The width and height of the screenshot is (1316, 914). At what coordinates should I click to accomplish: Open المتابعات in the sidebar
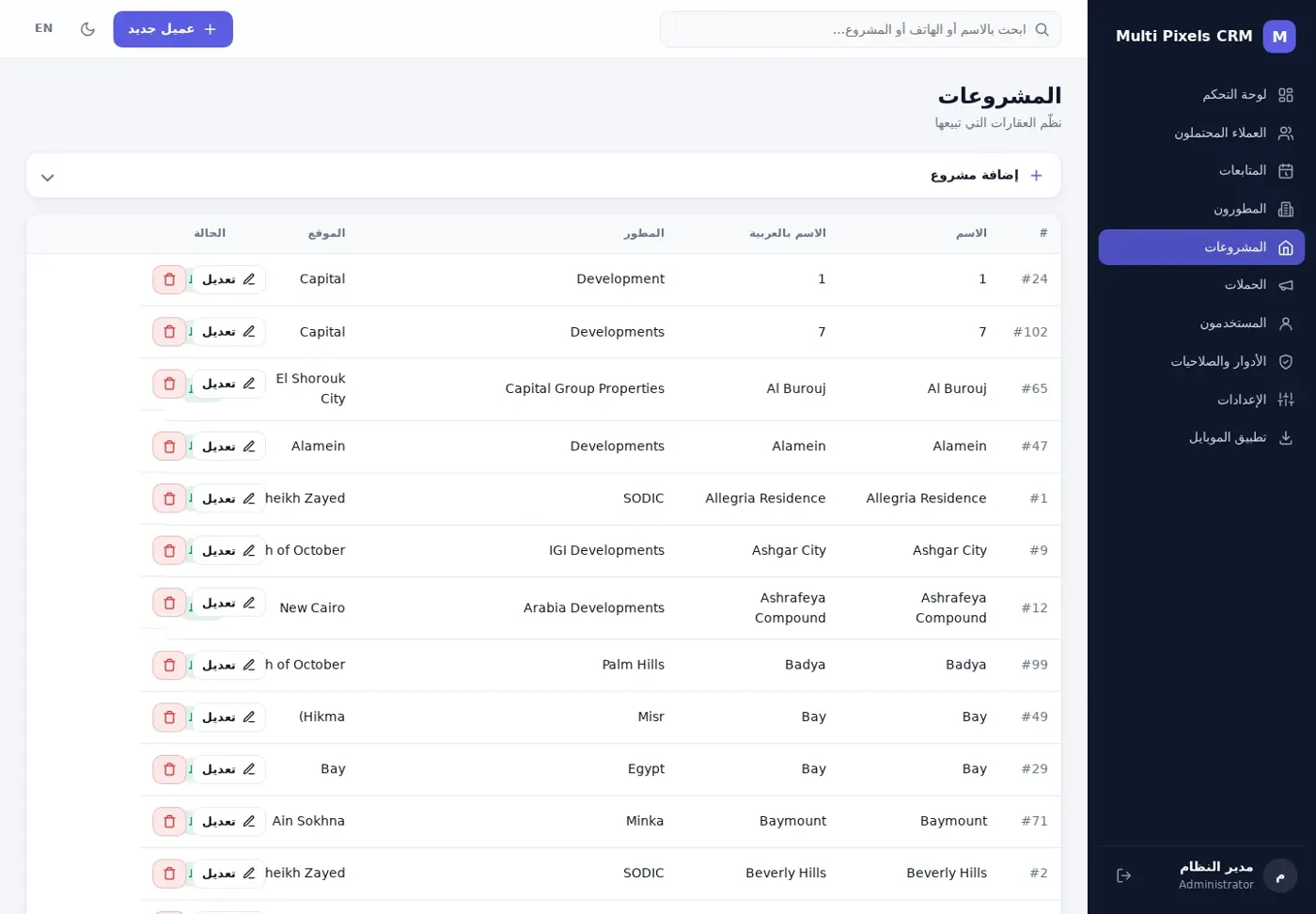coord(1201,170)
